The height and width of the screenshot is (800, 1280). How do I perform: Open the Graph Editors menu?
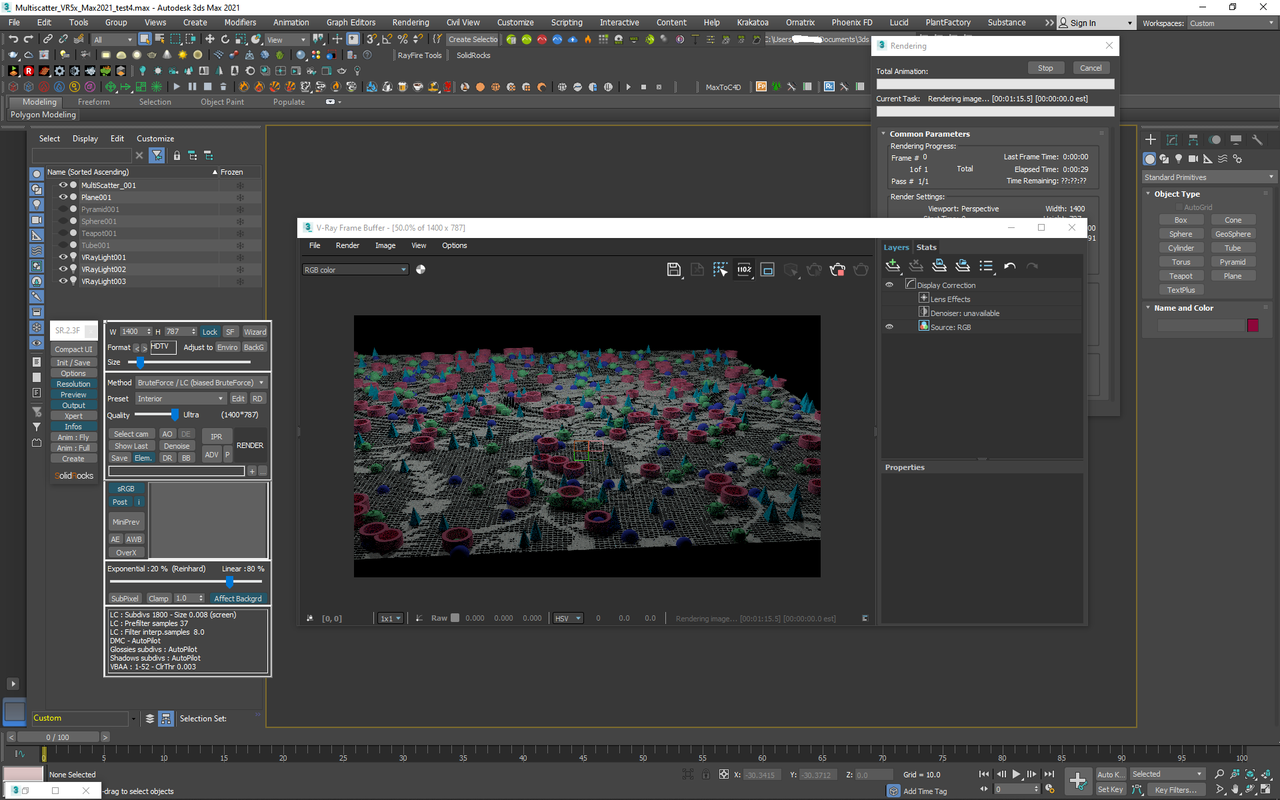351,22
